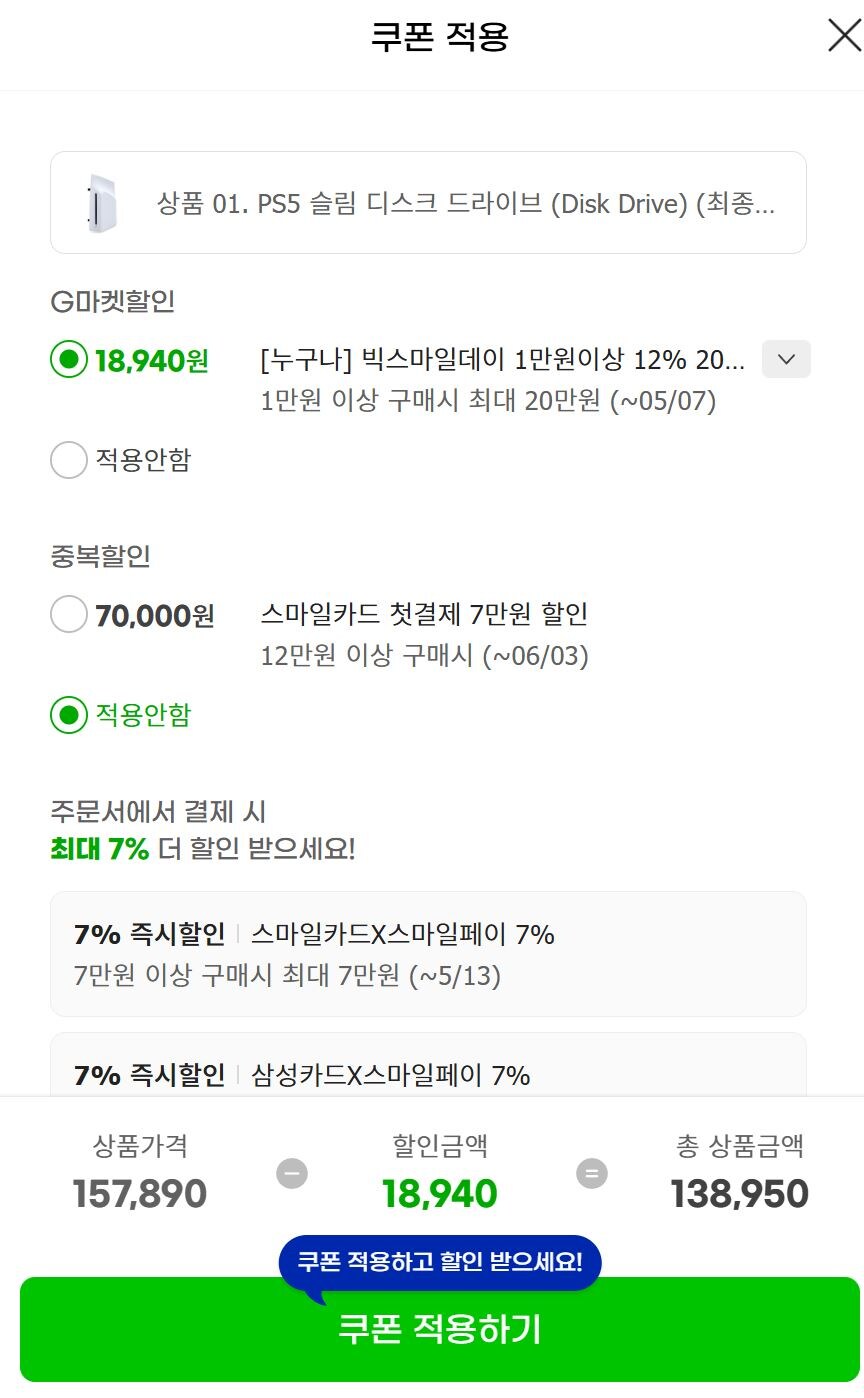Expand the 빅스마일데이 coupon detail chevron

(786, 359)
